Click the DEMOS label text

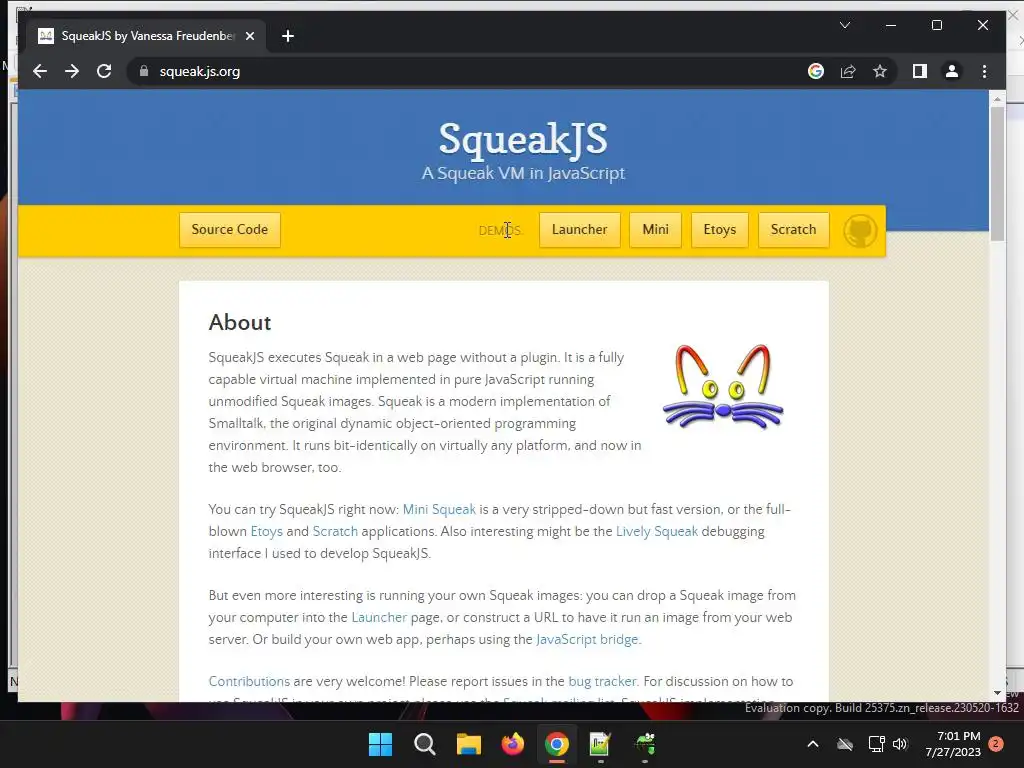tap(500, 231)
